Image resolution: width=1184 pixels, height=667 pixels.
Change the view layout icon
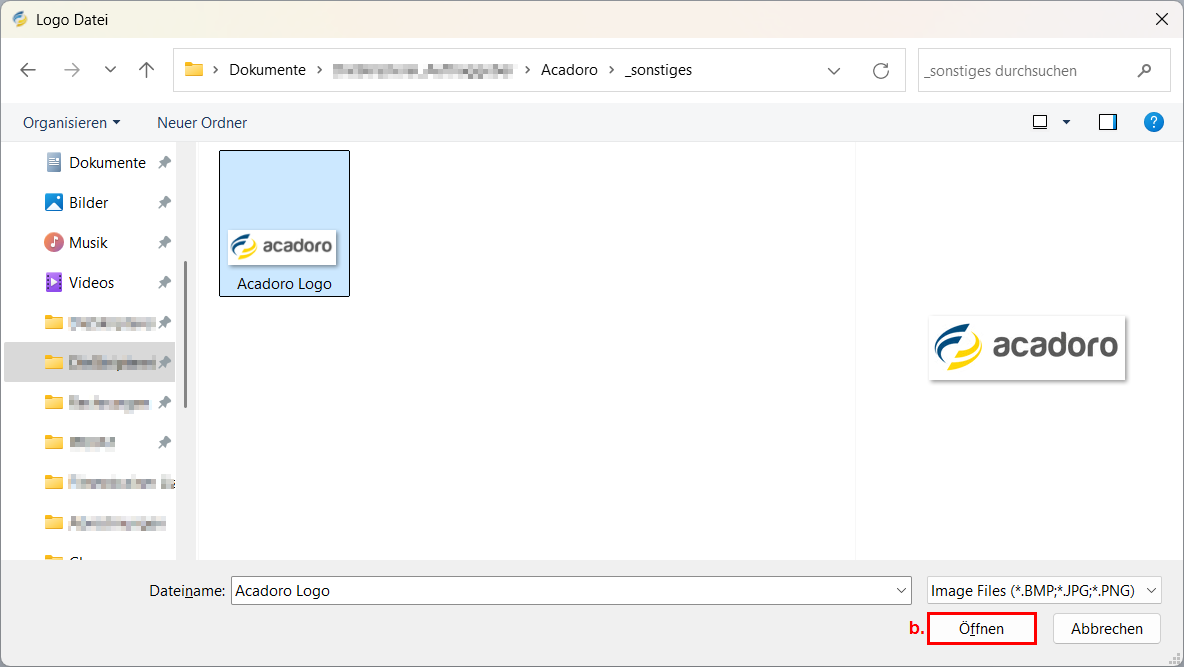click(x=1038, y=121)
